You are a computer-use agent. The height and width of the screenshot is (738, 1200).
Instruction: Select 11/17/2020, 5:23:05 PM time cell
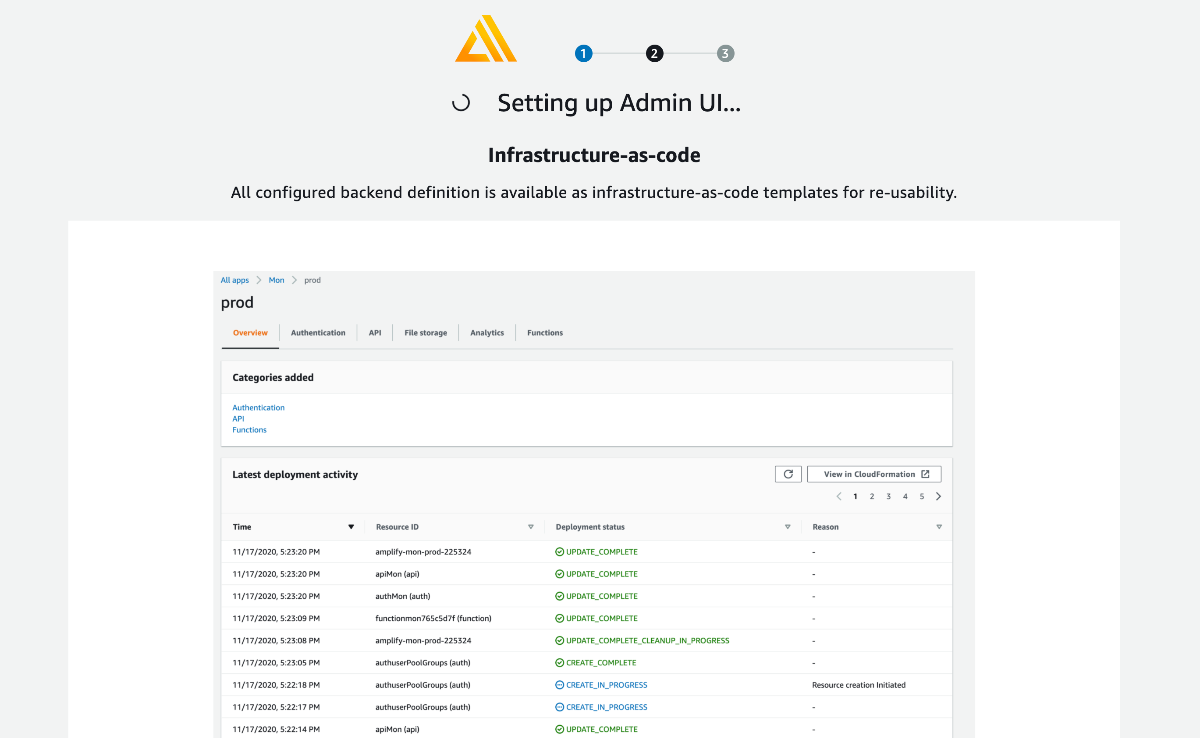tap(276, 663)
